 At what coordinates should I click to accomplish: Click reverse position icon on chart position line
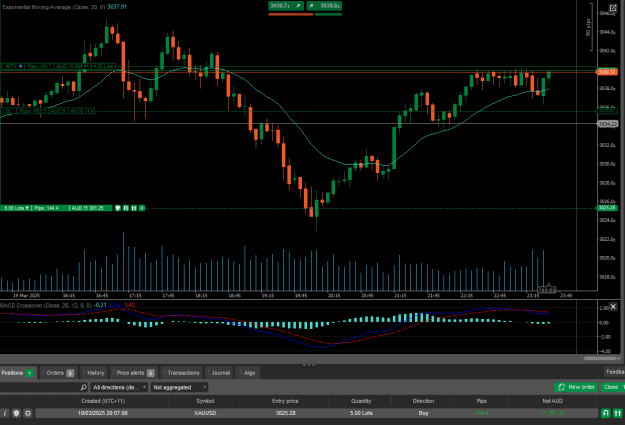(126, 208)
